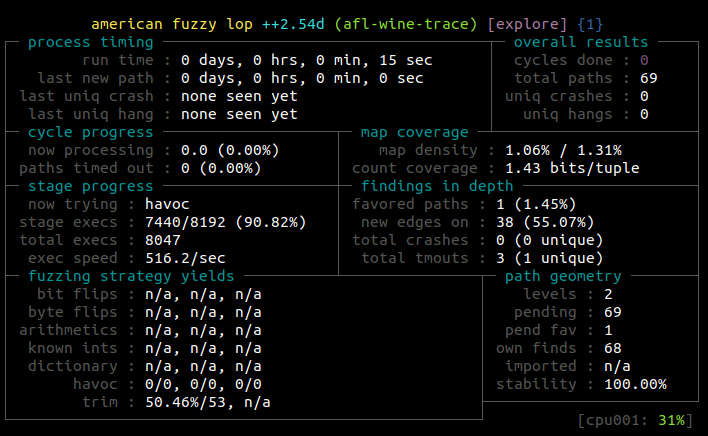
Task: Click the 'overall results' section header
Action: pos(581,42)
